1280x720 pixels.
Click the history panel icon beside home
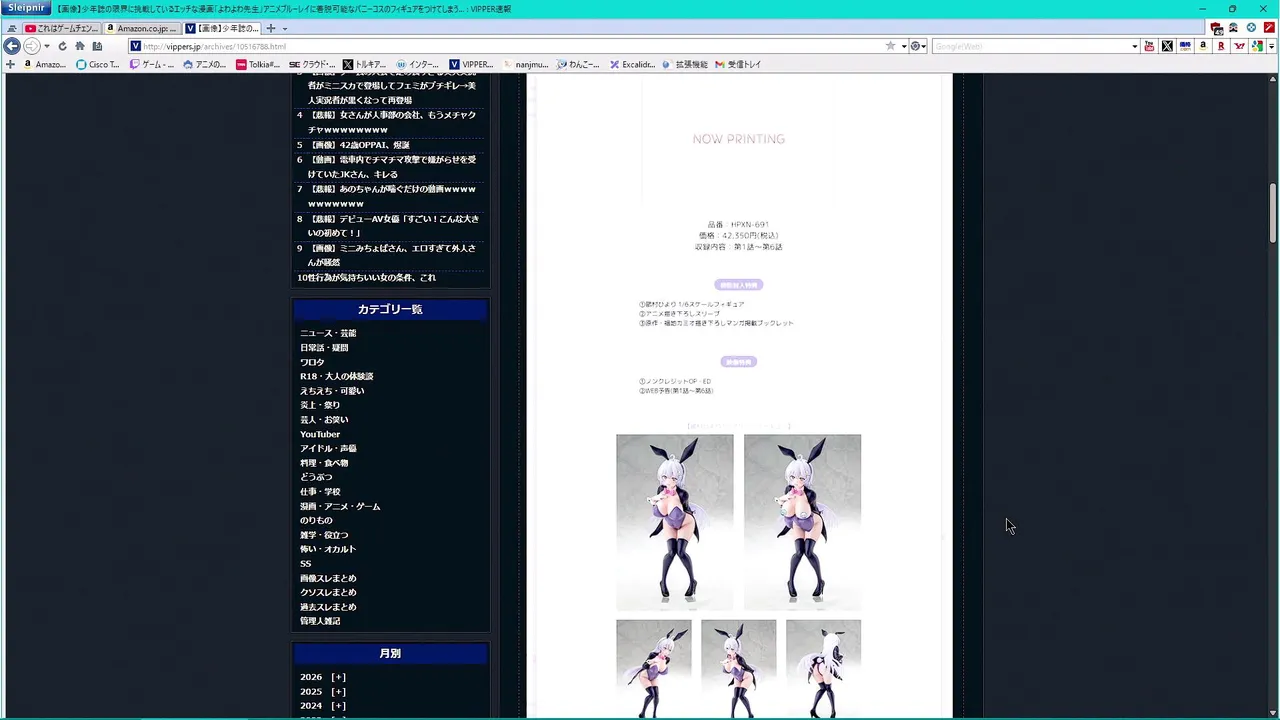coord(97,46)
